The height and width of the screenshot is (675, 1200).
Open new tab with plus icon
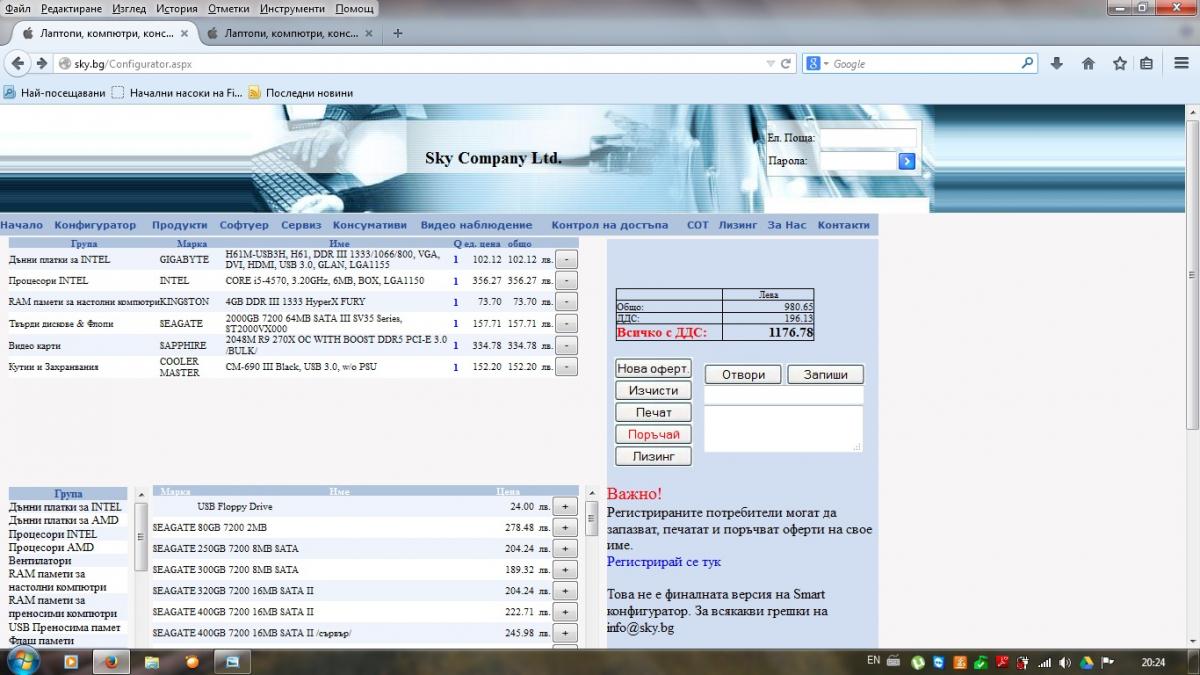[x=398, y=33]
